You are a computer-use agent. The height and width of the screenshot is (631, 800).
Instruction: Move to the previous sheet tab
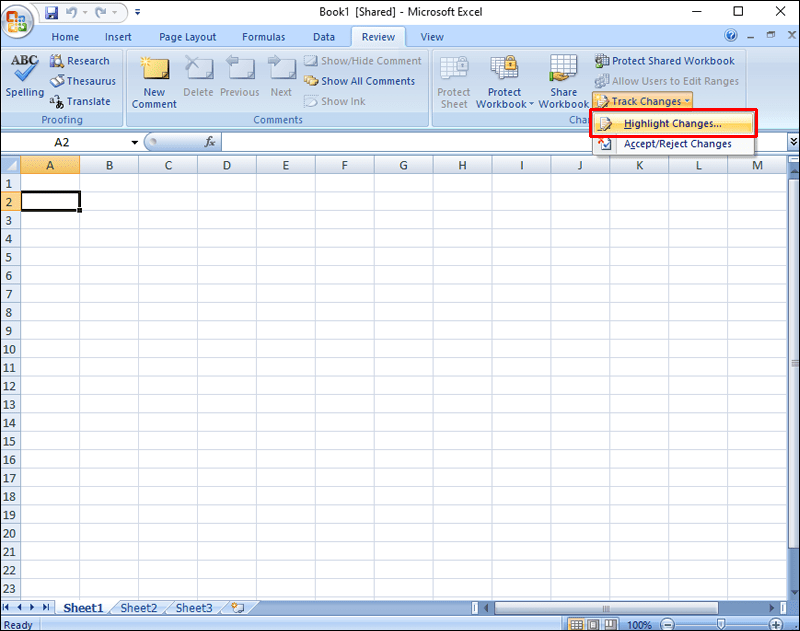[19, 607]
